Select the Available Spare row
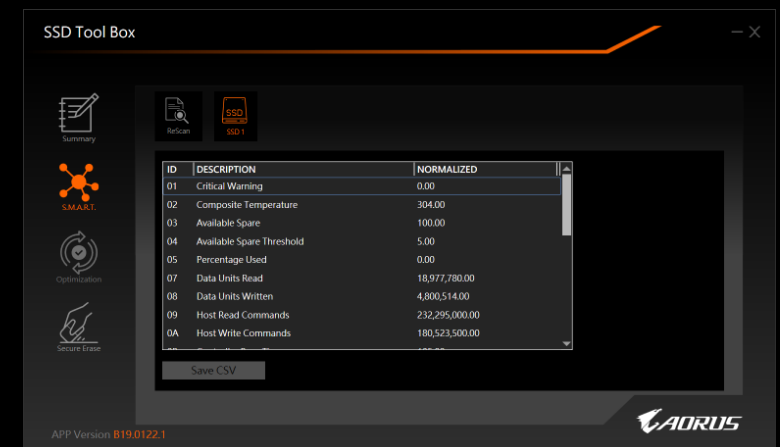 coord(362,223)
